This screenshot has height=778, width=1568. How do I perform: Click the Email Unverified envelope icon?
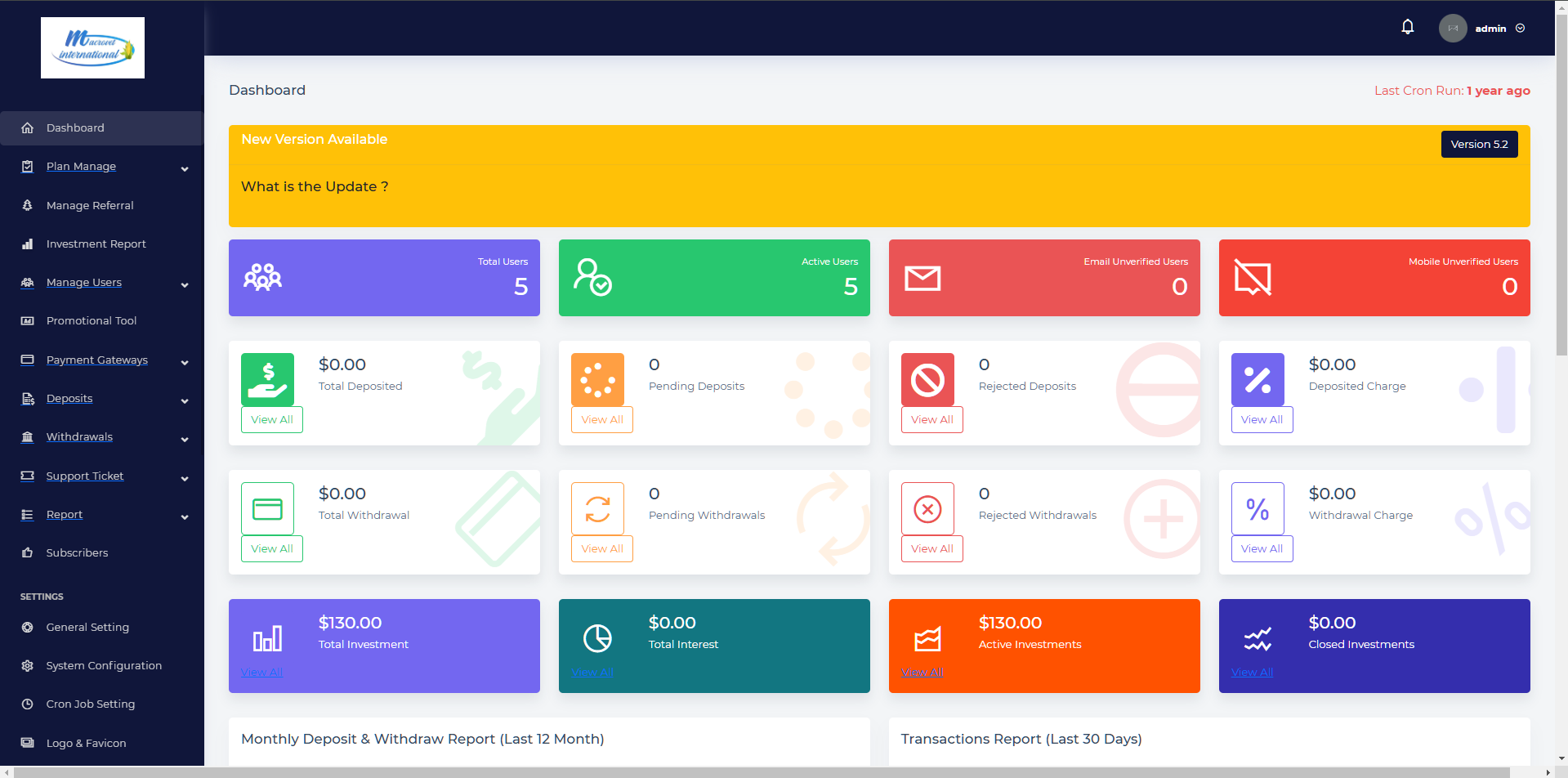[x=922, y=278]
